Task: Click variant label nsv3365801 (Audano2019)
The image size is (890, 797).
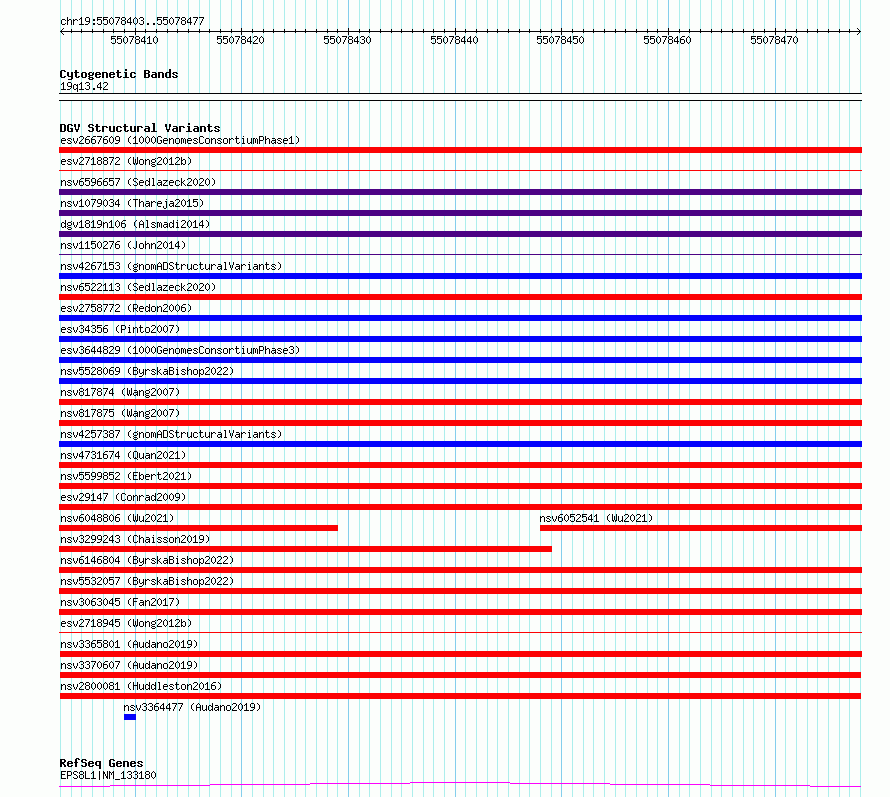Action: pos(129,644)
